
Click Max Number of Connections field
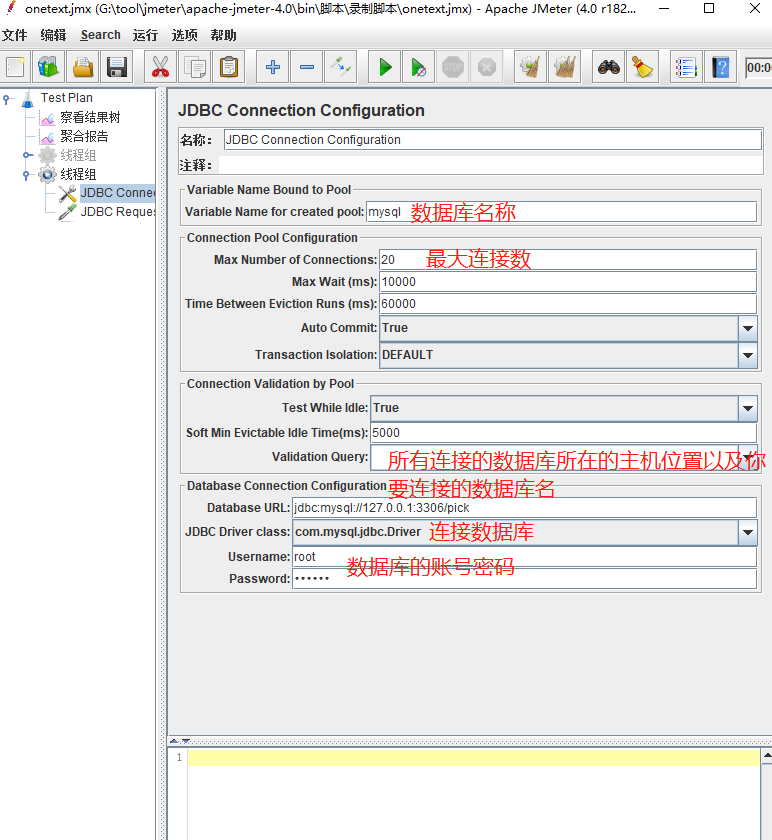click(568, 260)
